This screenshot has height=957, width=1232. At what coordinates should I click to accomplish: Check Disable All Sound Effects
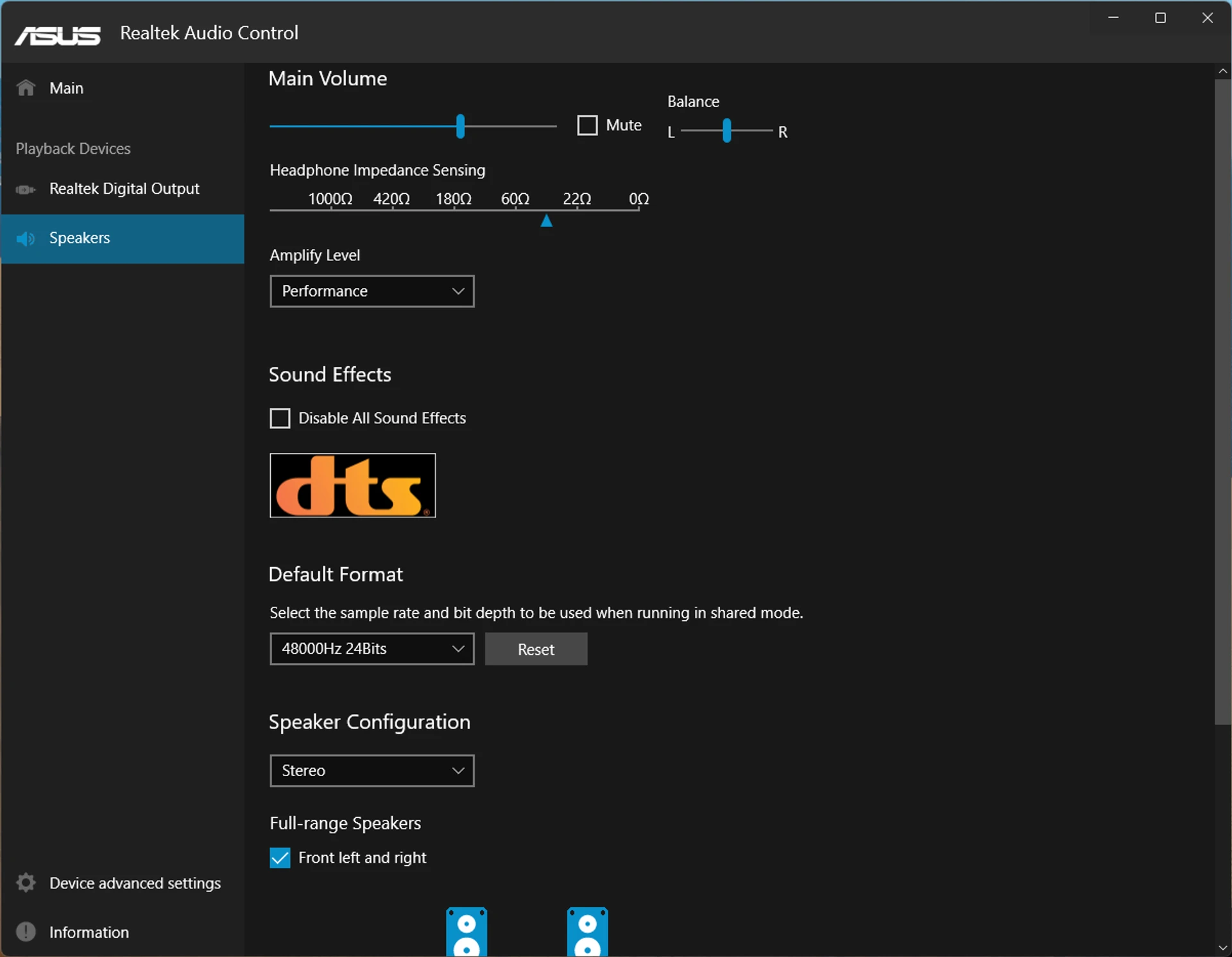280,418
